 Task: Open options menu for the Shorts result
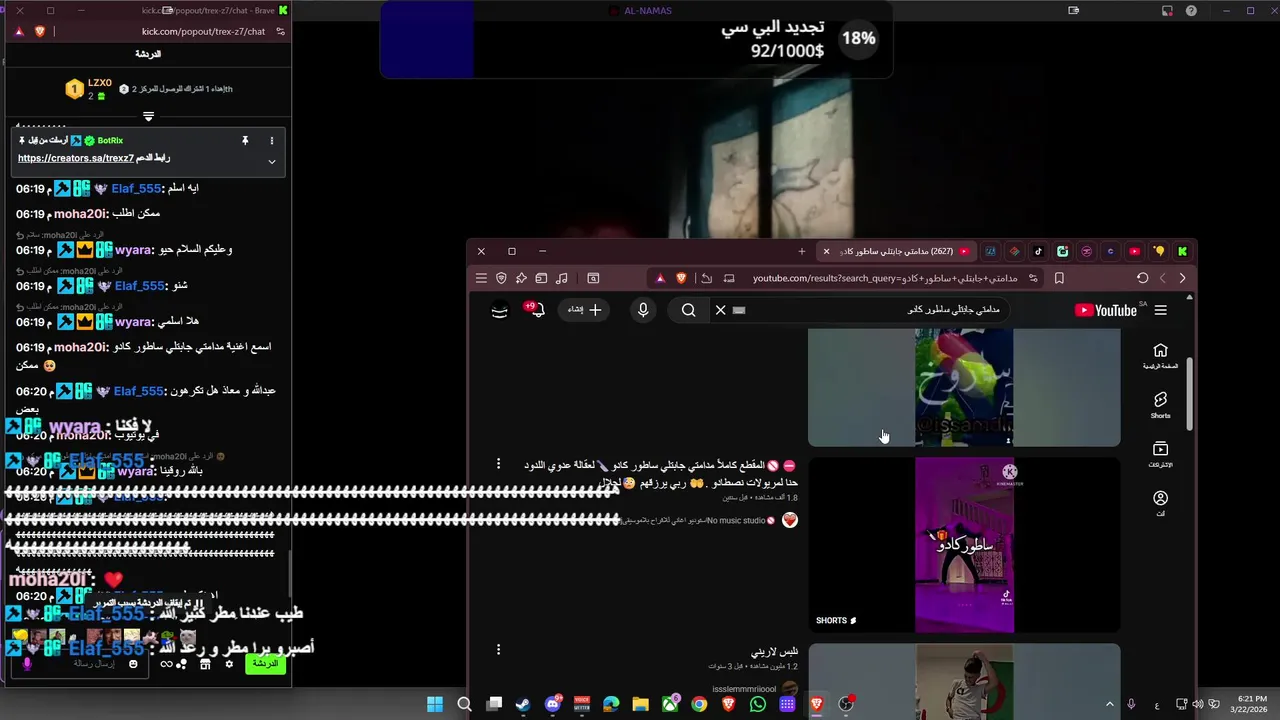tap(498, 464)
